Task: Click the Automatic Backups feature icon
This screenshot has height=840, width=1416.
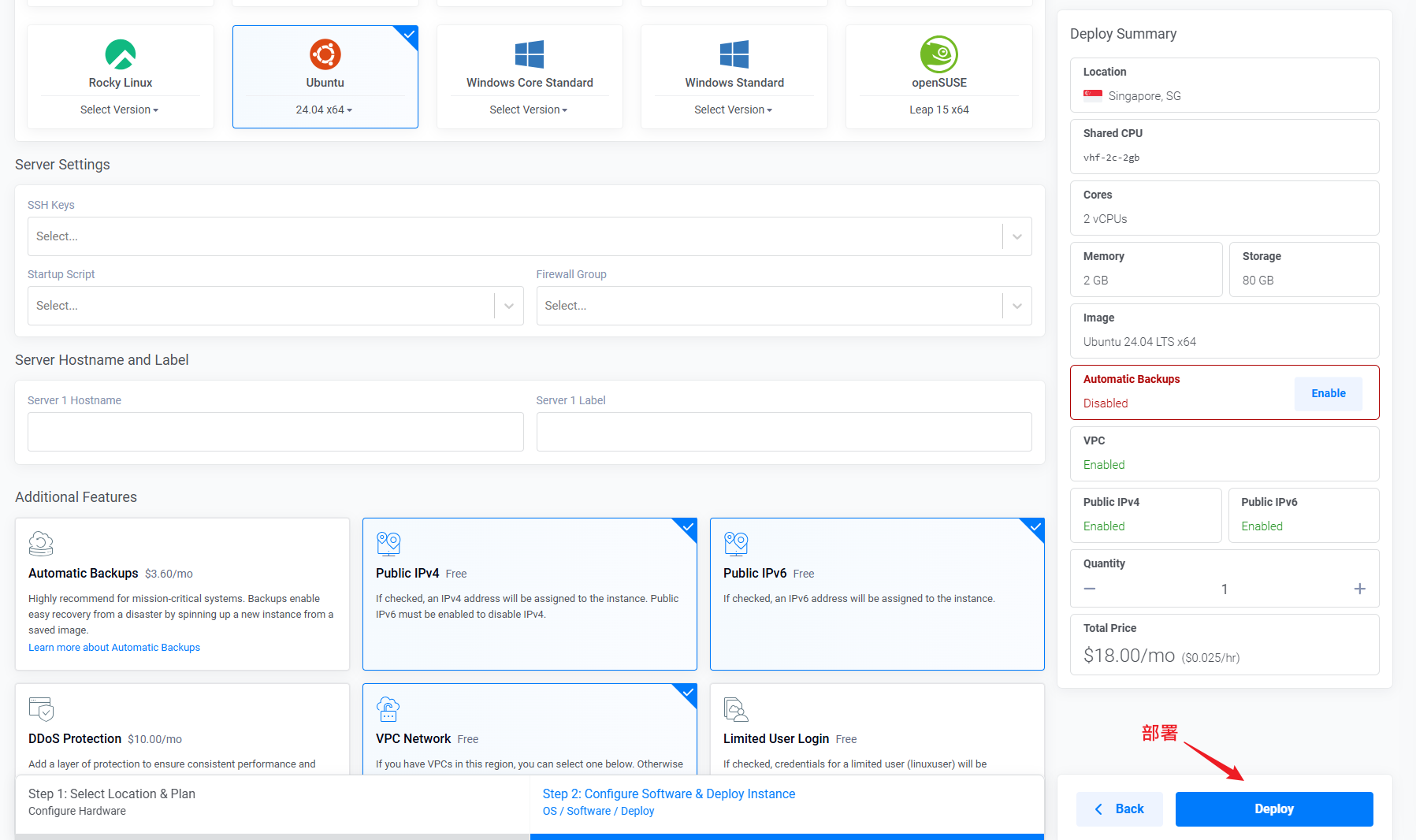Action: tap(41, 544)
